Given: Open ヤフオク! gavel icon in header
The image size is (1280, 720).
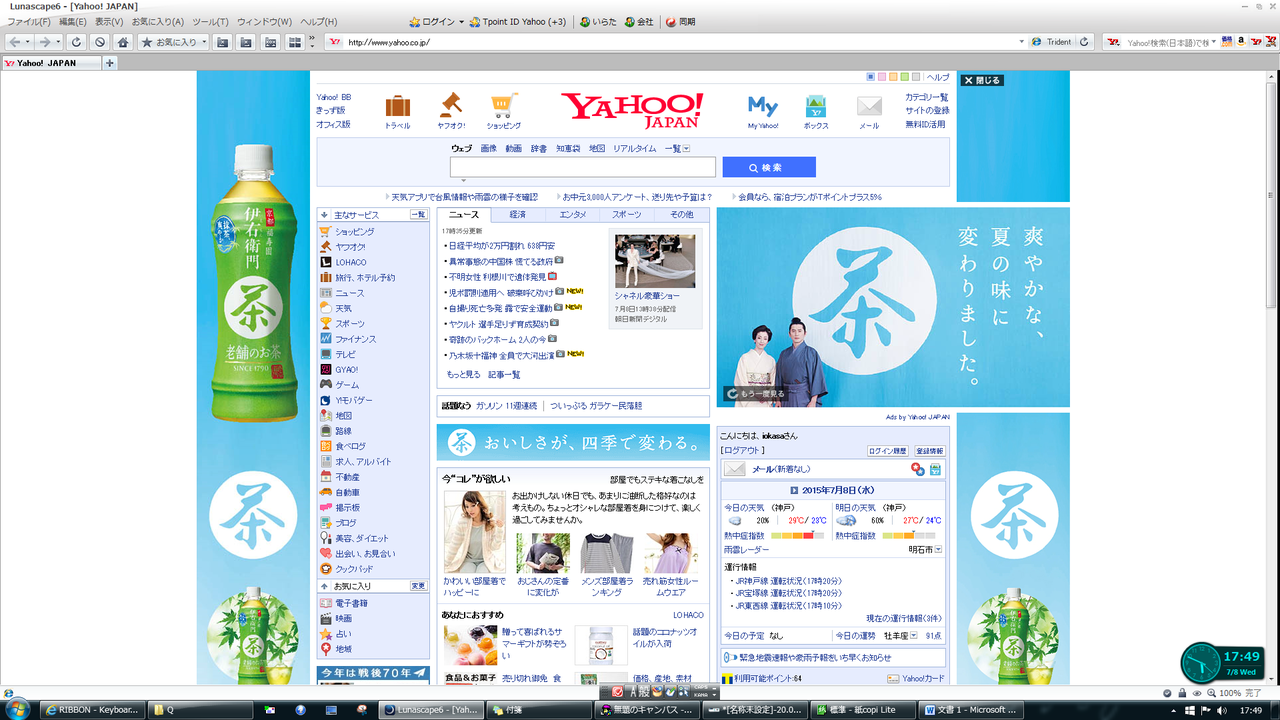Looking at the screenshot, I should pyautogui.click(x=451, y=105).
